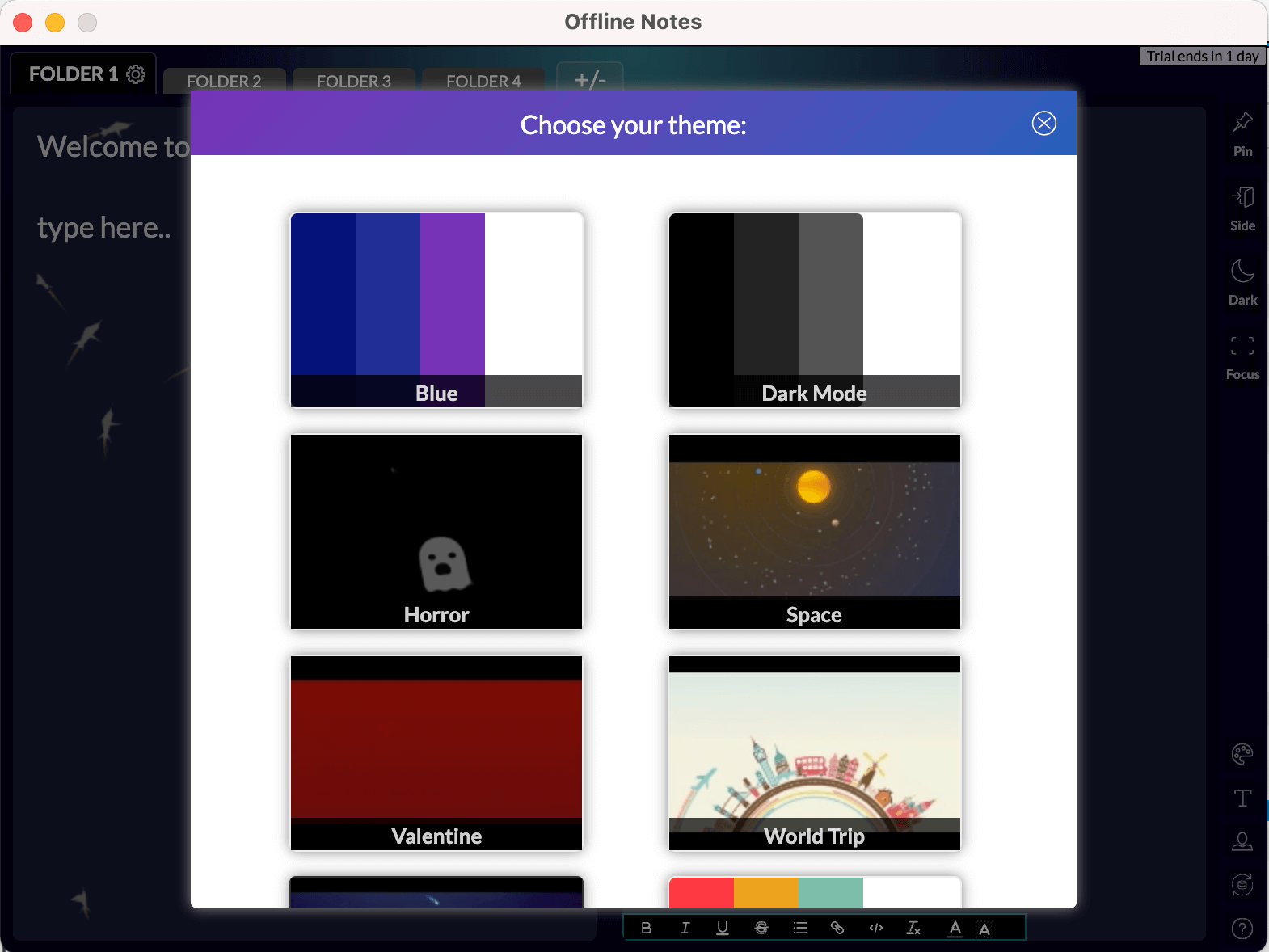Click the sync icon in the sidebar
The height and width of the screenshot is (952, 1269).
click(x=1242, y=885)
